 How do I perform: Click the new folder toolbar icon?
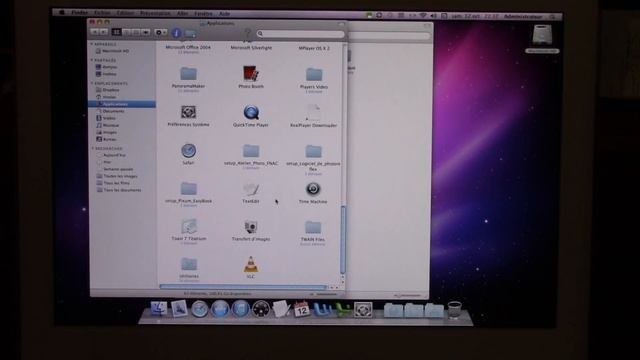click(191, 33)
